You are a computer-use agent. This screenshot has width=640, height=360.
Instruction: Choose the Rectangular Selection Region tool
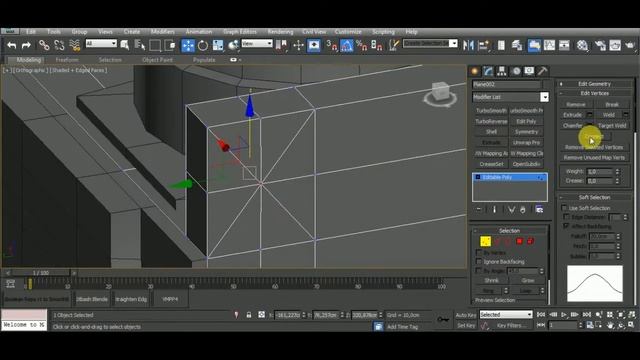pyautogui.click(x=155, y=45)
